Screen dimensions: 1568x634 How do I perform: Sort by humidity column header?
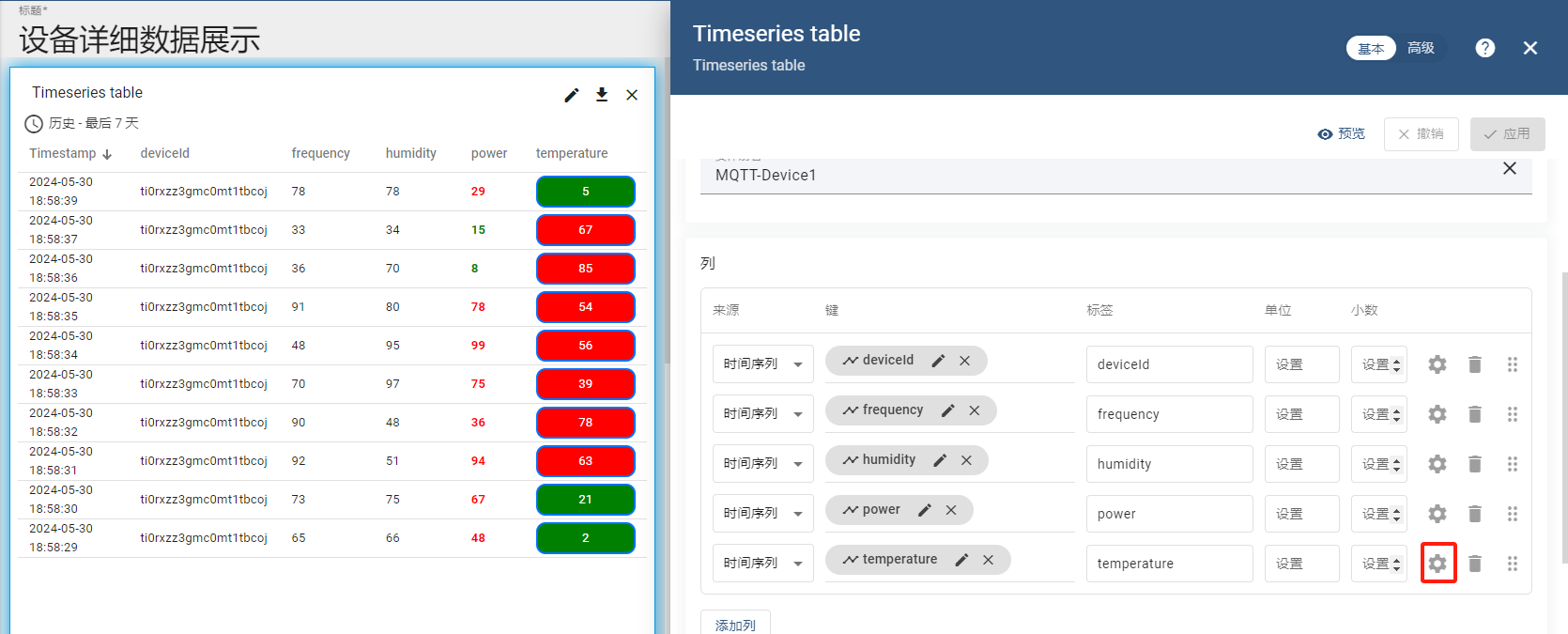tap(410, 153)
